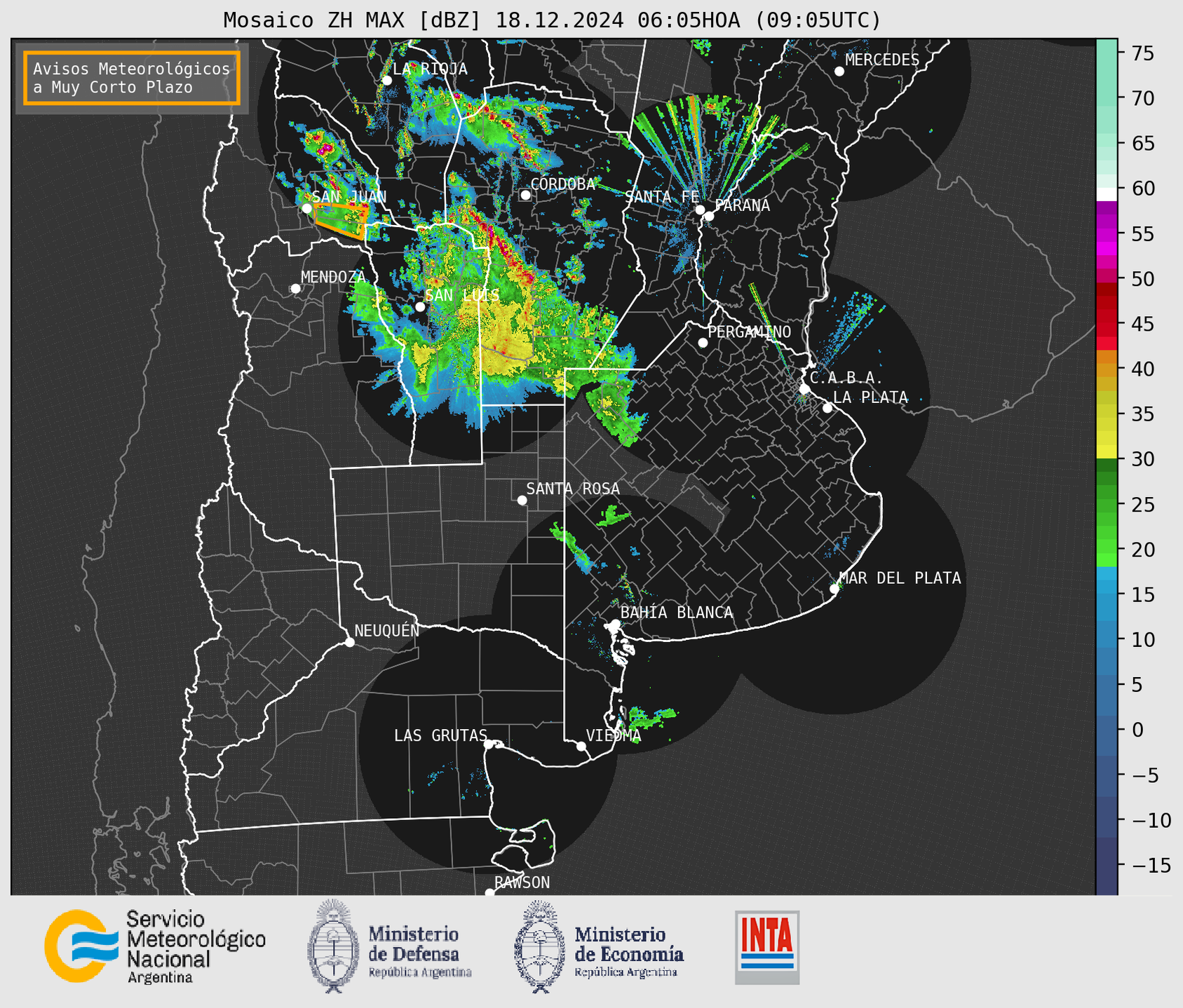Click the San Luis city marker
This screenshot has width=1183, height=1008.
[420, 306]
